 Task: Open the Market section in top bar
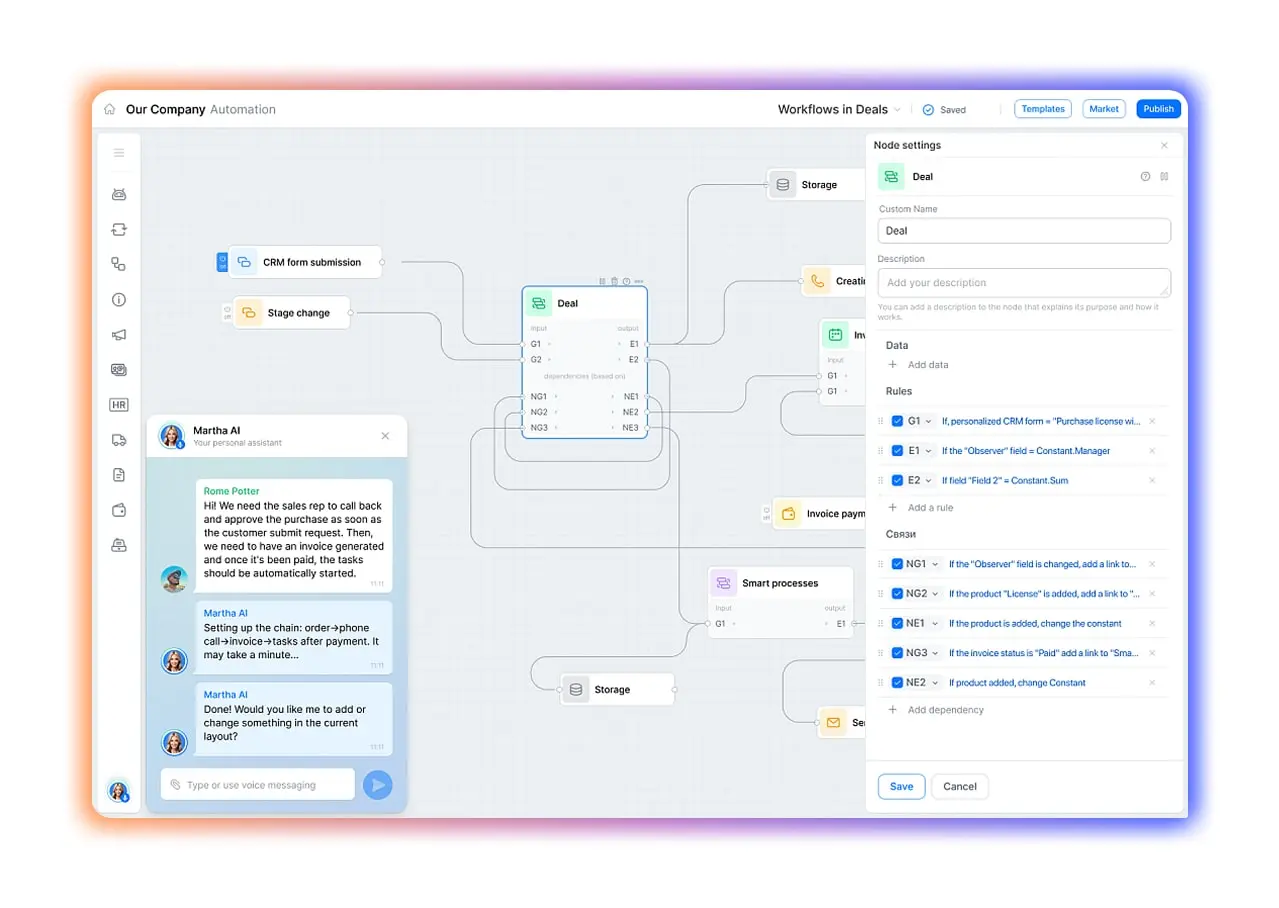tap(1104, 109)
